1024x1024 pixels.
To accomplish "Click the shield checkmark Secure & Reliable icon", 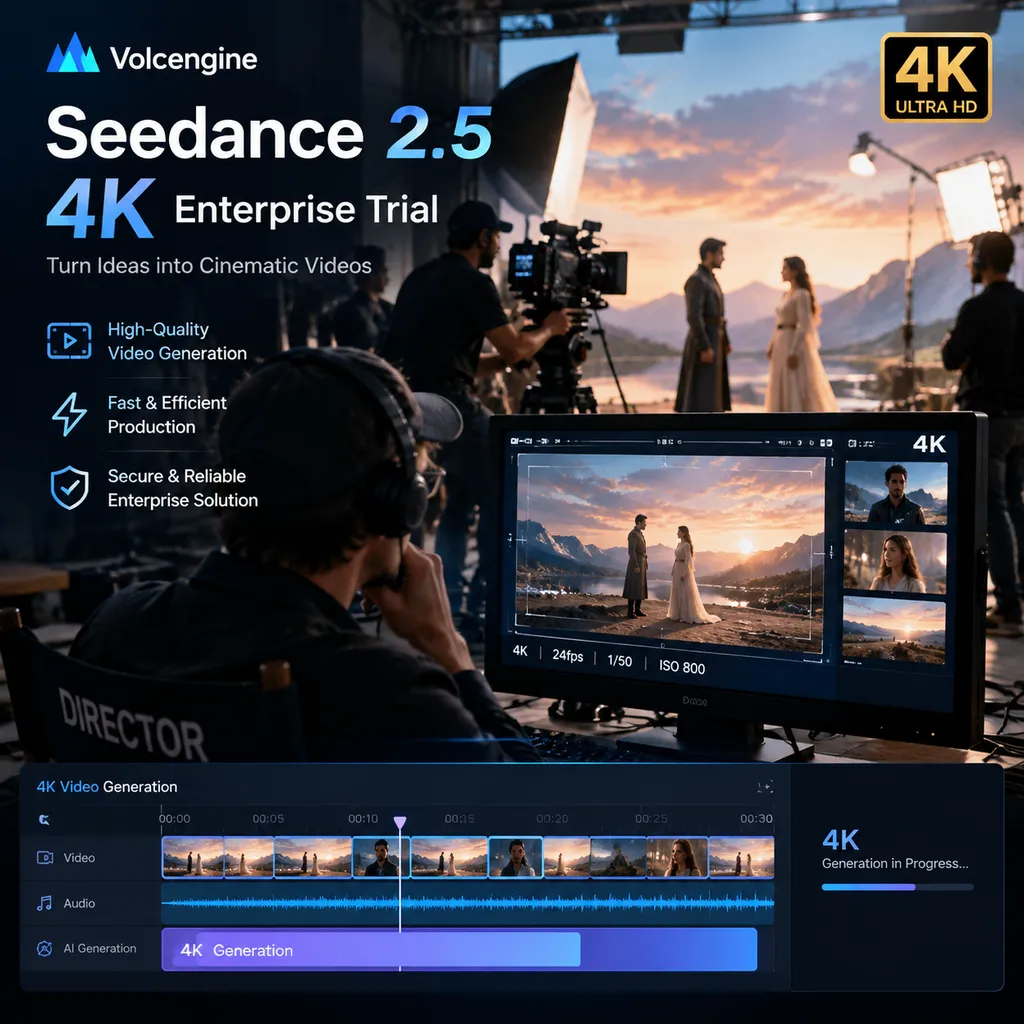I will 70,487.
